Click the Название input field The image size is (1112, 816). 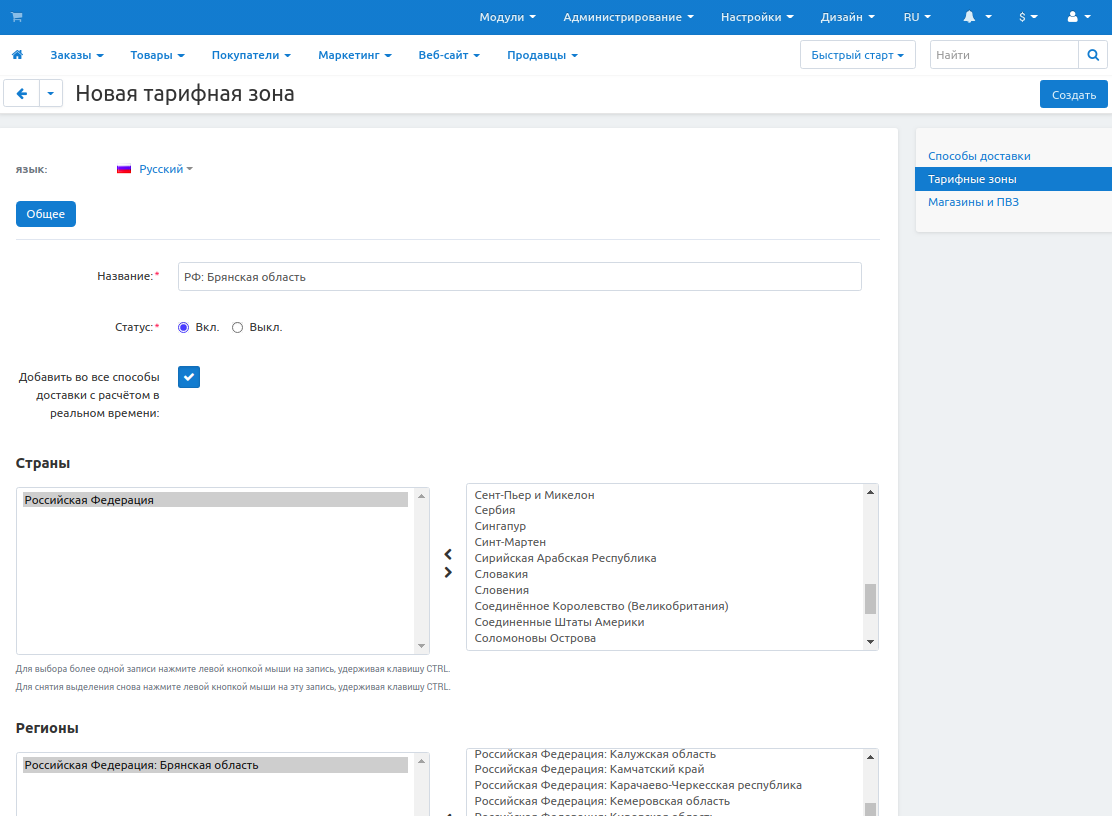point(519,277)
